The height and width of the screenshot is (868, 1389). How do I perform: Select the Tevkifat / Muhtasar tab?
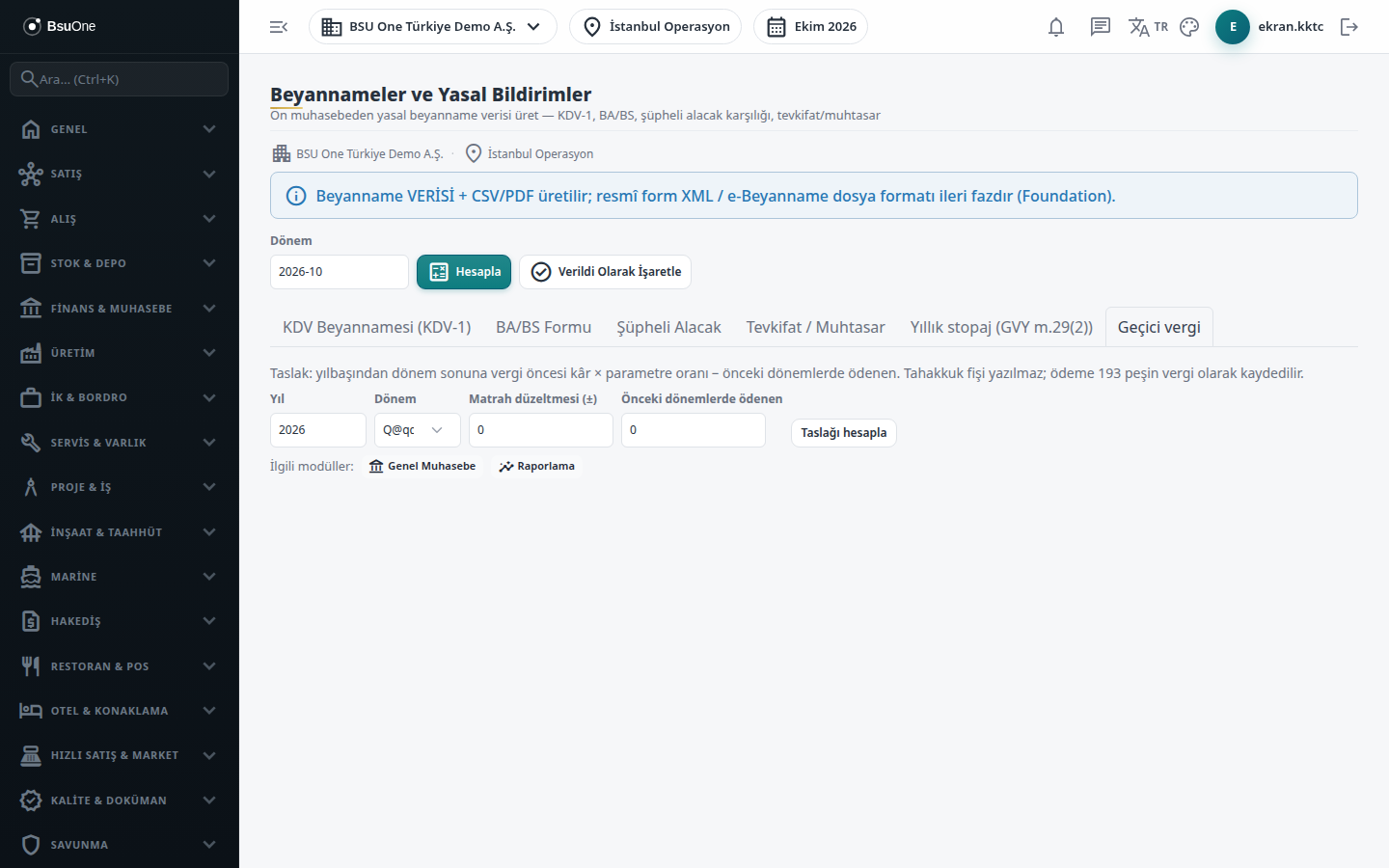[x=816, y=327]
